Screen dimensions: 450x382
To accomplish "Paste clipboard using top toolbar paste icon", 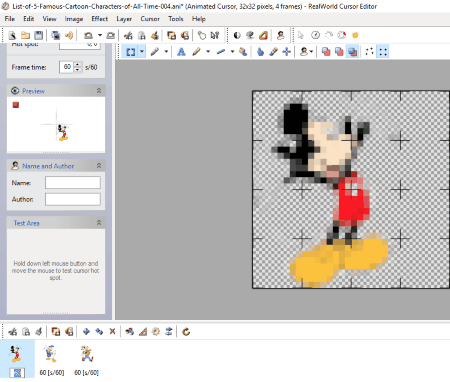I will (155, 35).
